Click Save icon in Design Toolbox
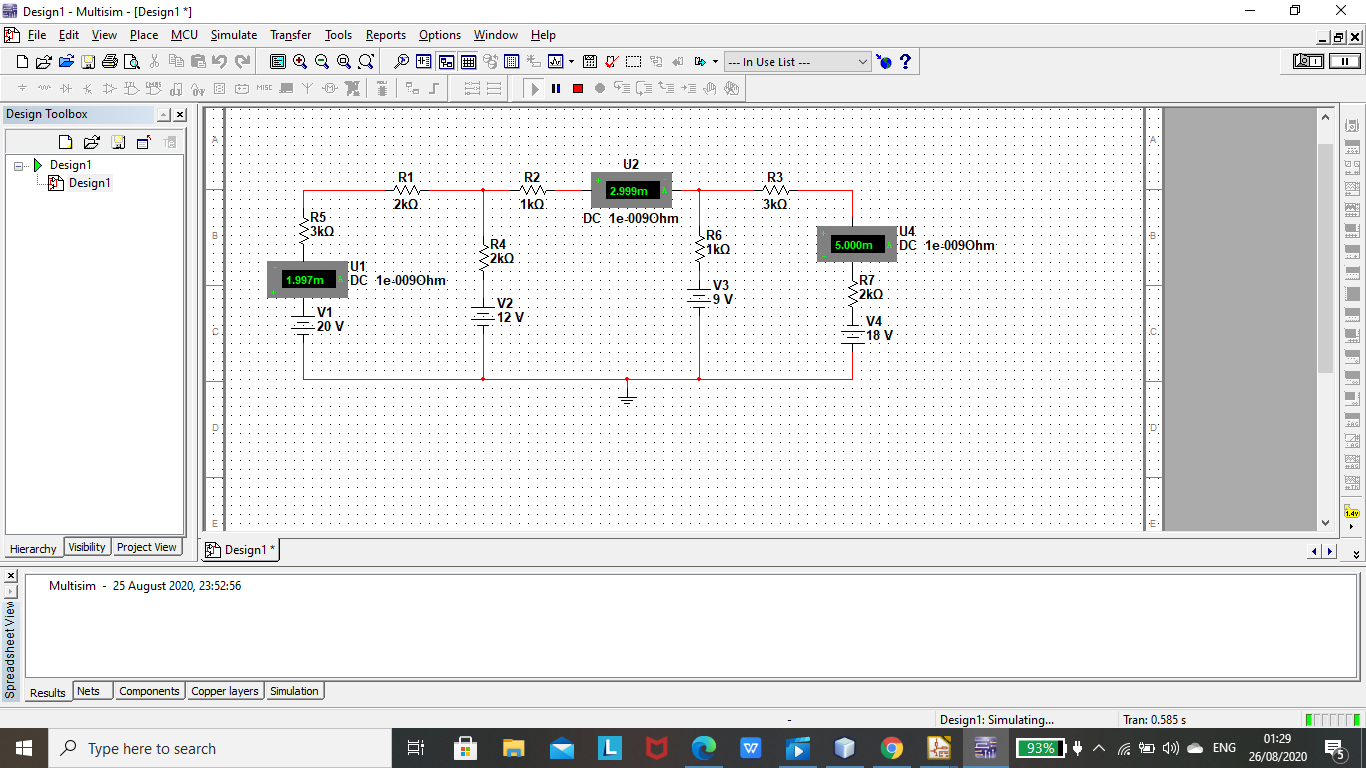The image size is (1366, 768). point(118,142)
